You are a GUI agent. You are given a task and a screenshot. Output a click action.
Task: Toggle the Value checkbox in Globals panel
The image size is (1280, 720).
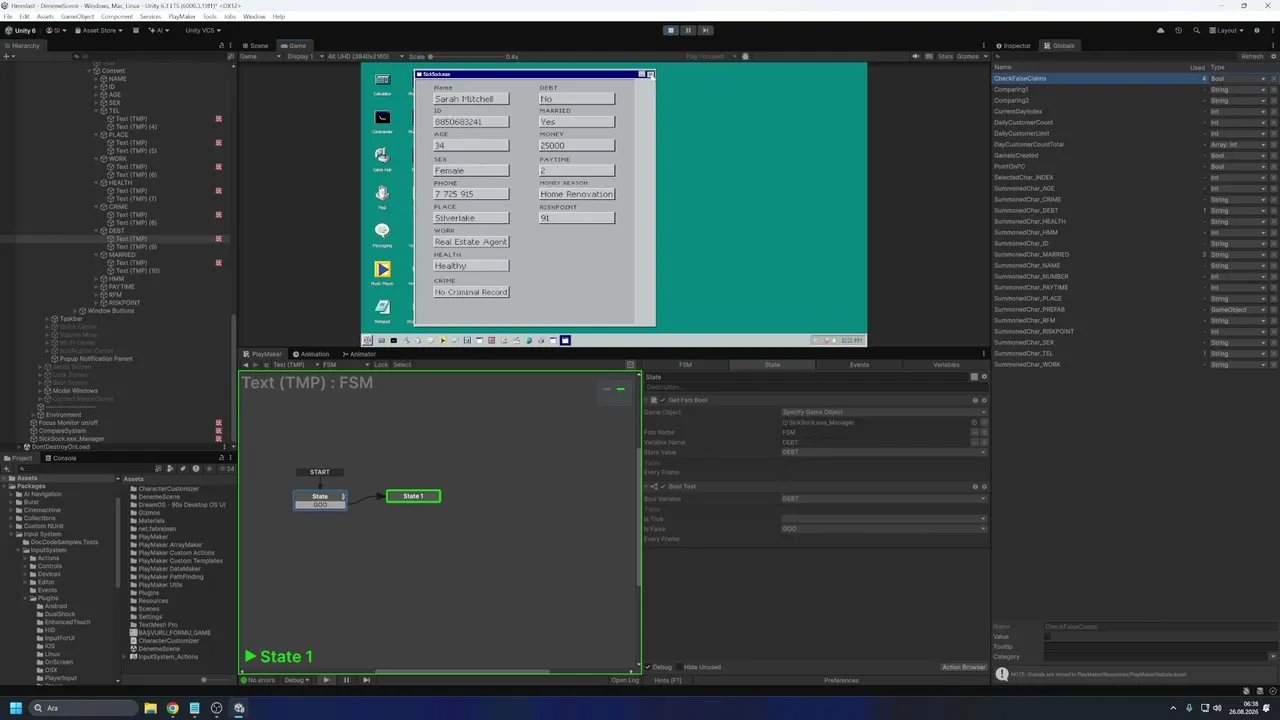tap(1048, 636)
